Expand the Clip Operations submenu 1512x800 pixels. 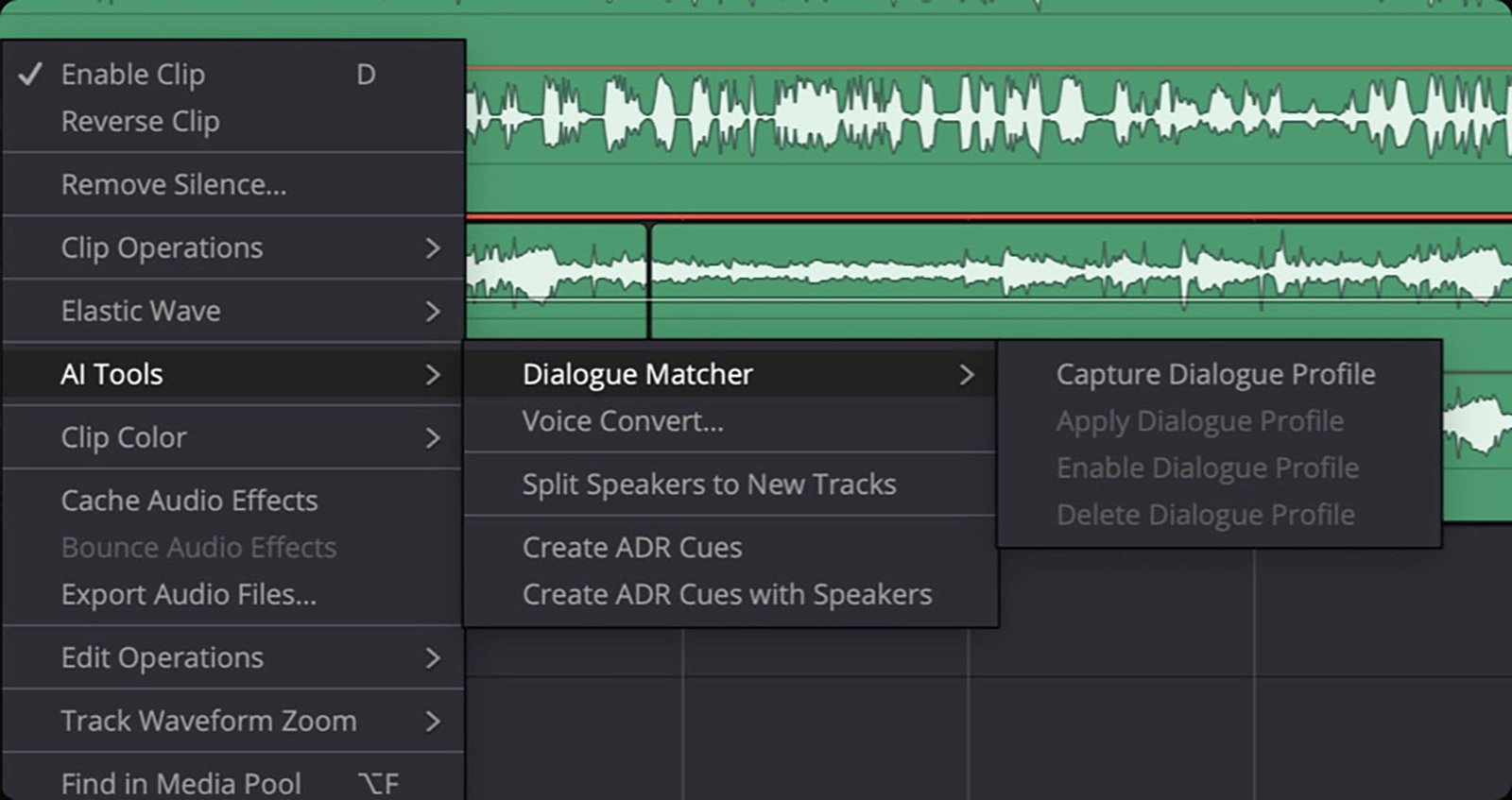162,248
